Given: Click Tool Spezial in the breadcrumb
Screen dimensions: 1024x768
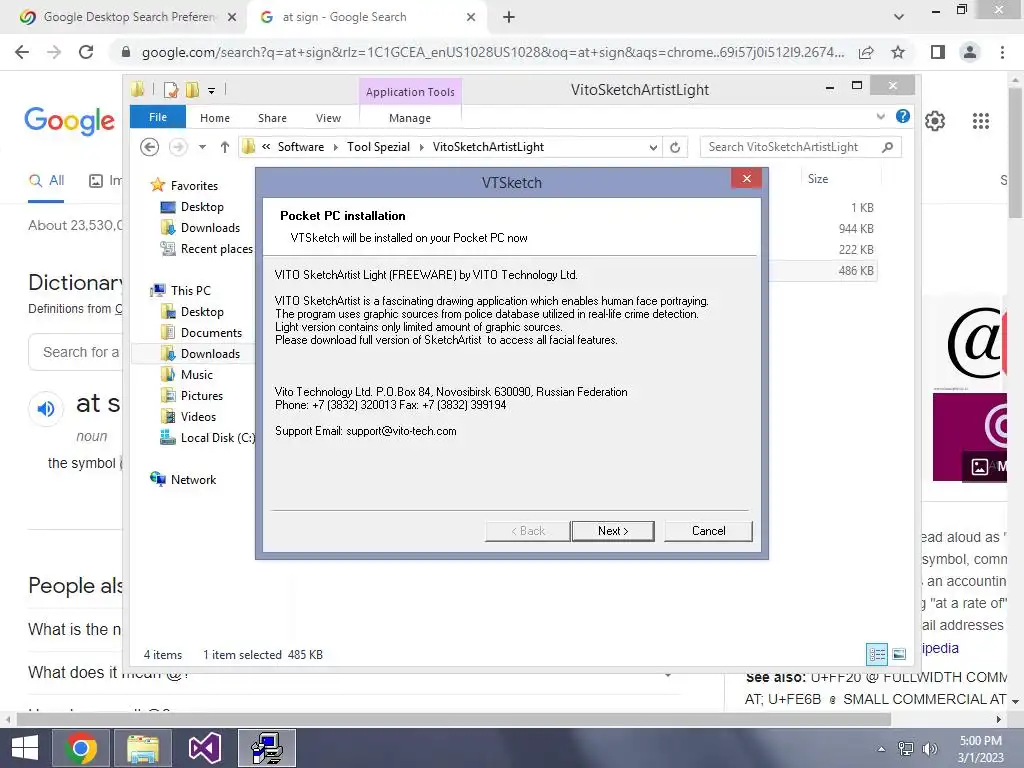Looking at the screenshot, I should pos(378,147).
